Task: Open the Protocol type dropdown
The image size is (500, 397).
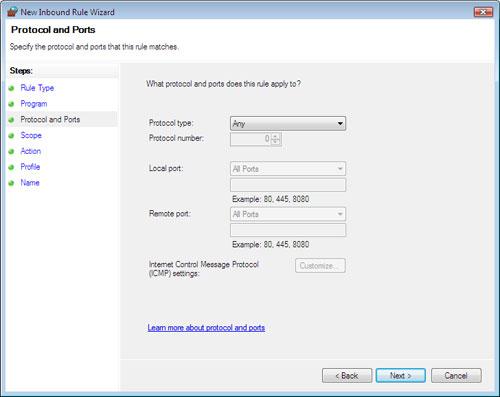Action: point(288,123)
